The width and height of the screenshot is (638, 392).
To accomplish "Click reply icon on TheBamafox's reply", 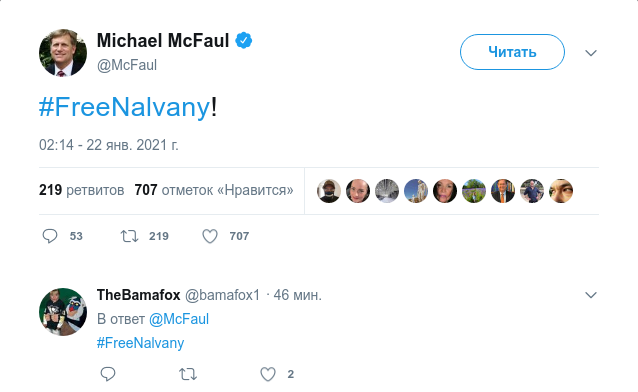I will tap(108, 374).
